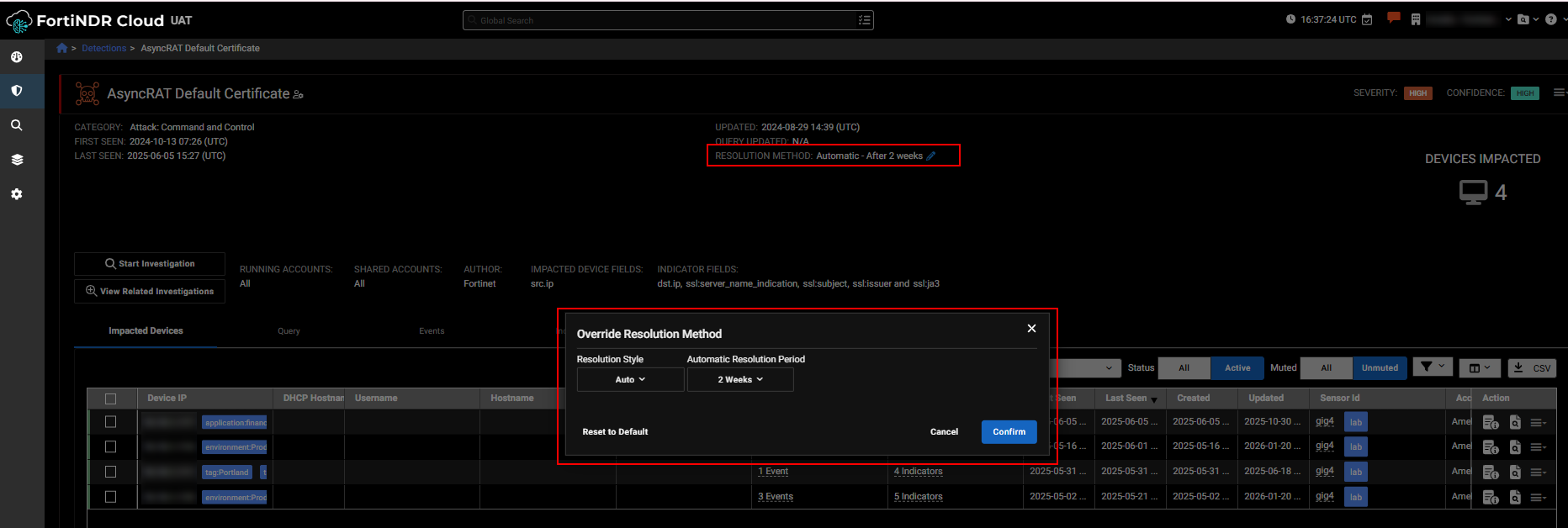This screenshot has width=1568, height=528.
Task: Click the shield Detections icon in sidebar
Action: [17, 91]
